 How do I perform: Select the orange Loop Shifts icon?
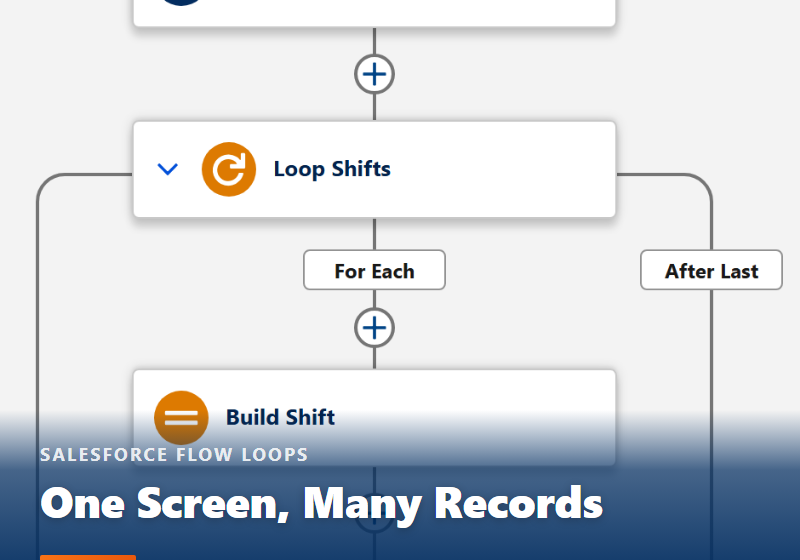point(229,169)
